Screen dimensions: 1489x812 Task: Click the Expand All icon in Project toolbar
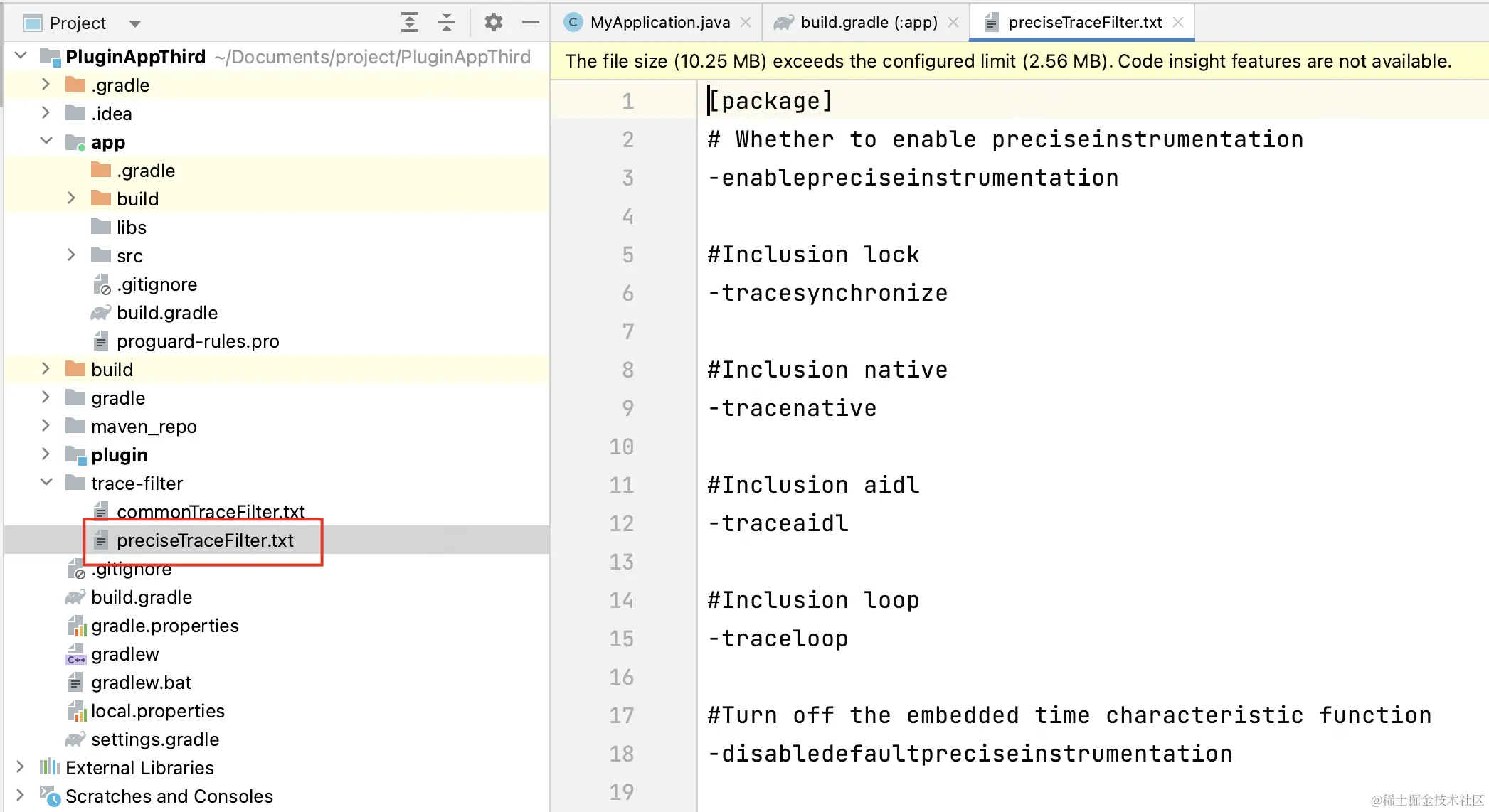[409, 23]
